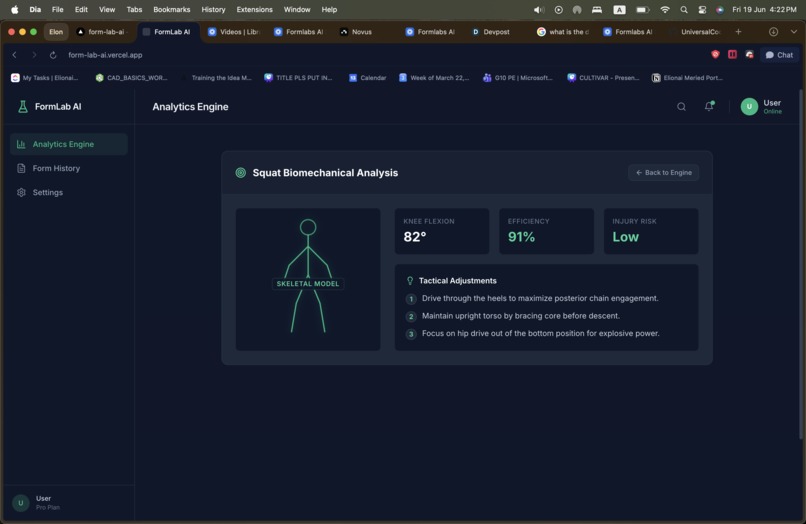The image size is (806, 524).
Task: Click the Skeletal Model figure
Action: tap(308, 279)
